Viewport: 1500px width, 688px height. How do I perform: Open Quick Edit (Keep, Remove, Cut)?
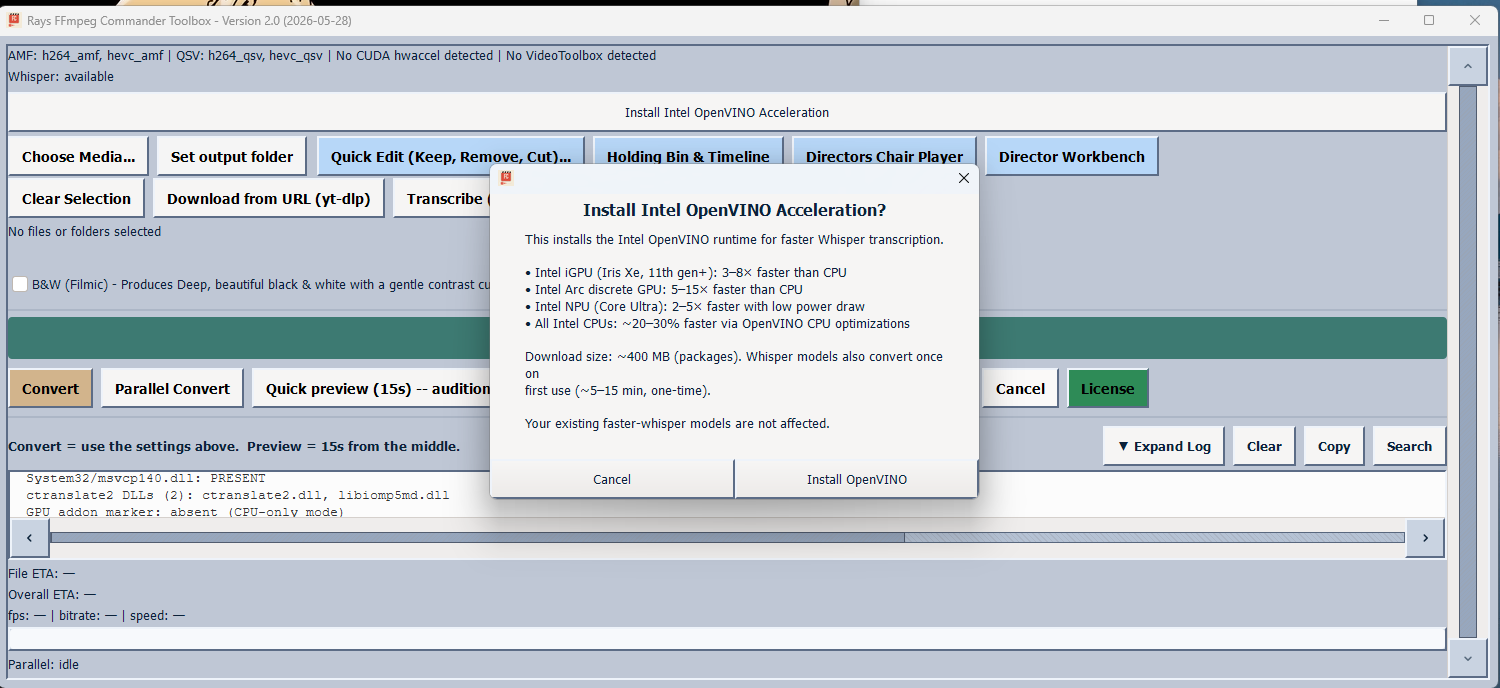click(x=451, y=156)
